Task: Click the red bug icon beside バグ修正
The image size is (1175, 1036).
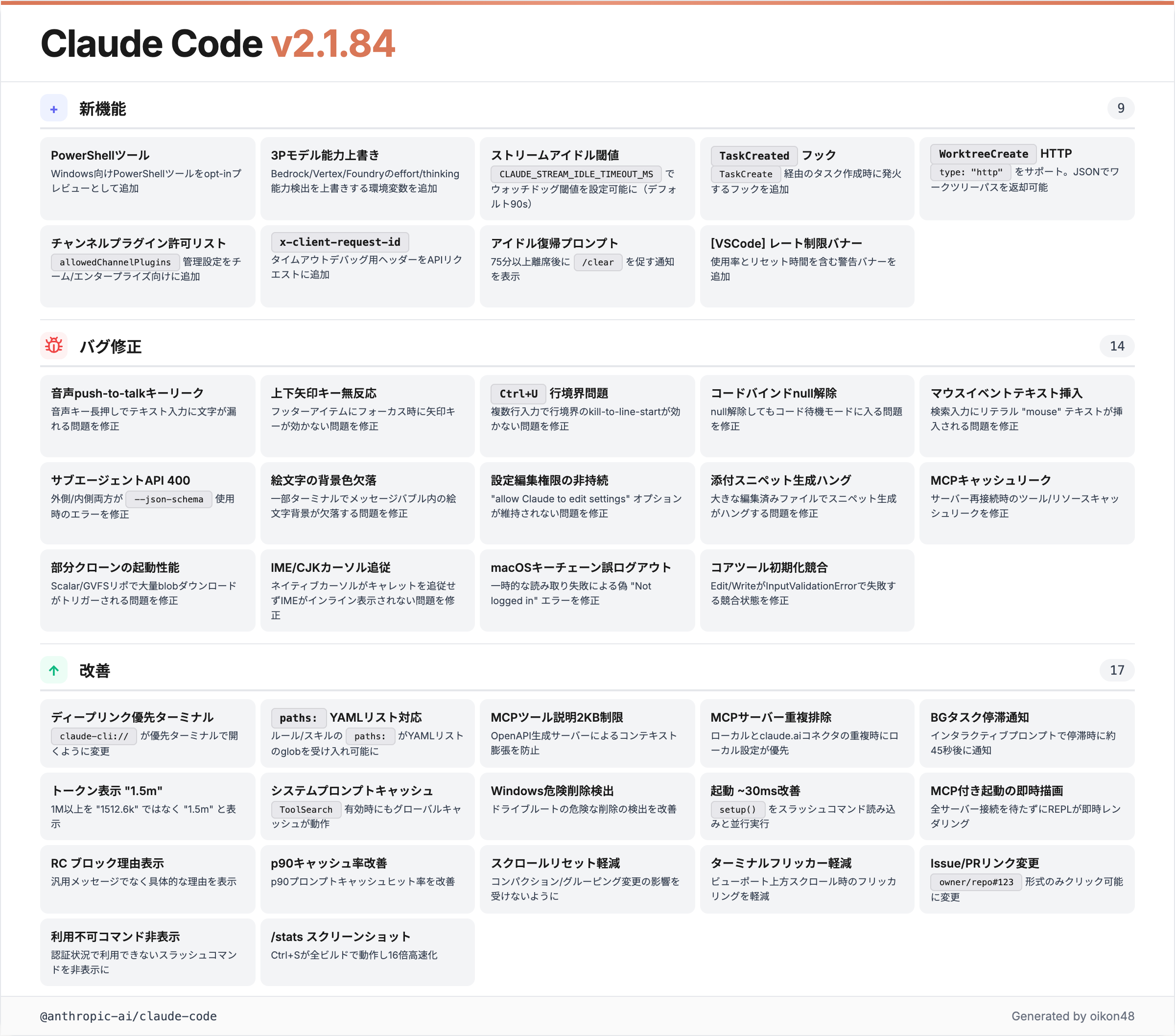Action: 54,346
